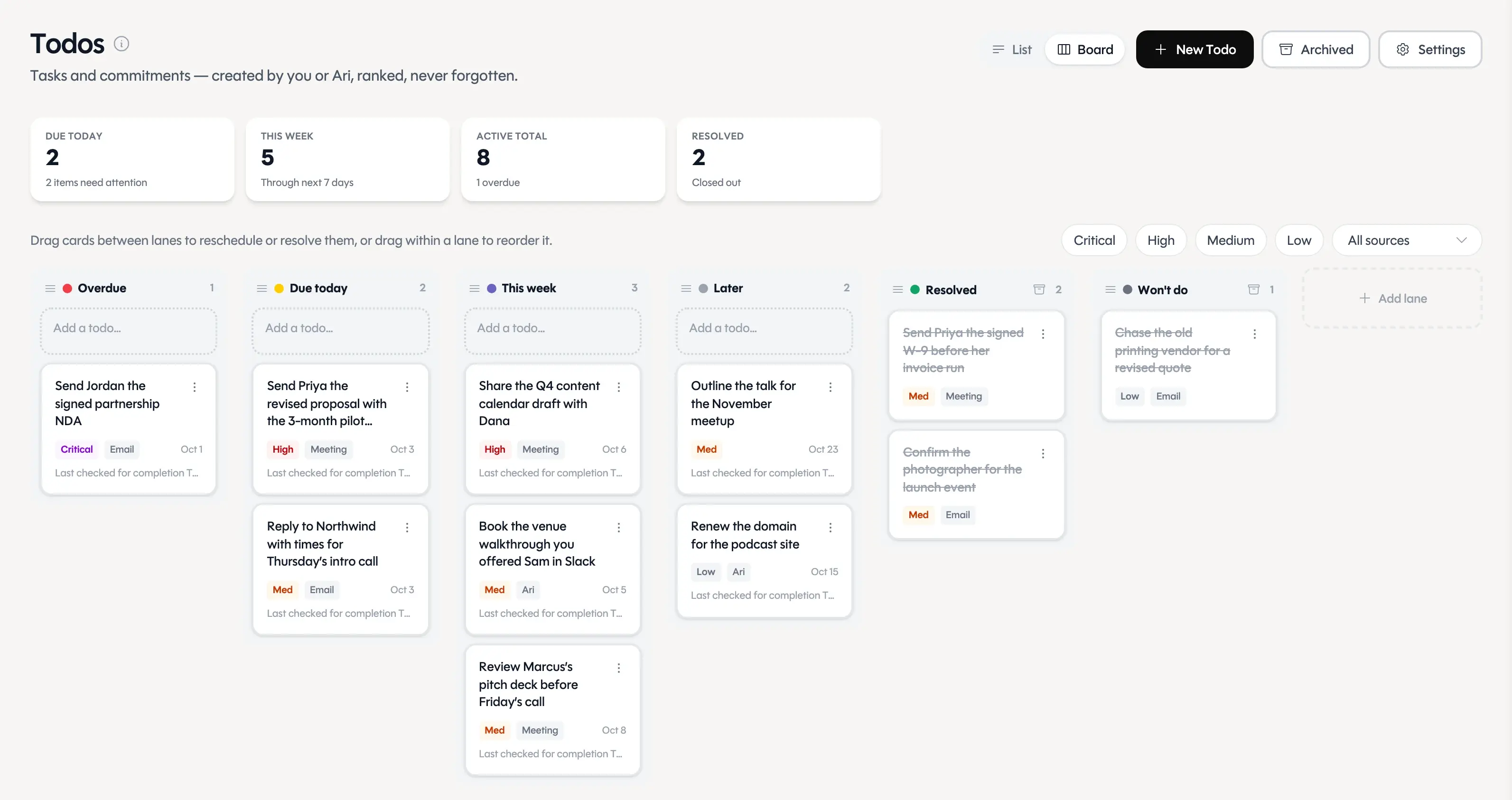This screenshot has height=800, width=1512.
Task: Click Add a todo field in Later lane
Action: tap(764, 331)
